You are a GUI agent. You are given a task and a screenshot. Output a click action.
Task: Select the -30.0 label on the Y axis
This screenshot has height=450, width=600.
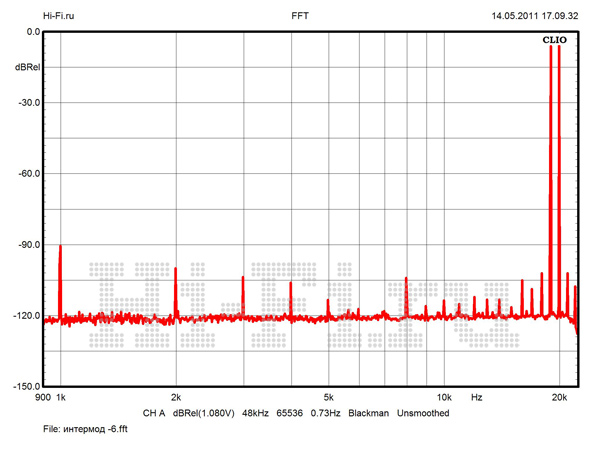[27, 103]
